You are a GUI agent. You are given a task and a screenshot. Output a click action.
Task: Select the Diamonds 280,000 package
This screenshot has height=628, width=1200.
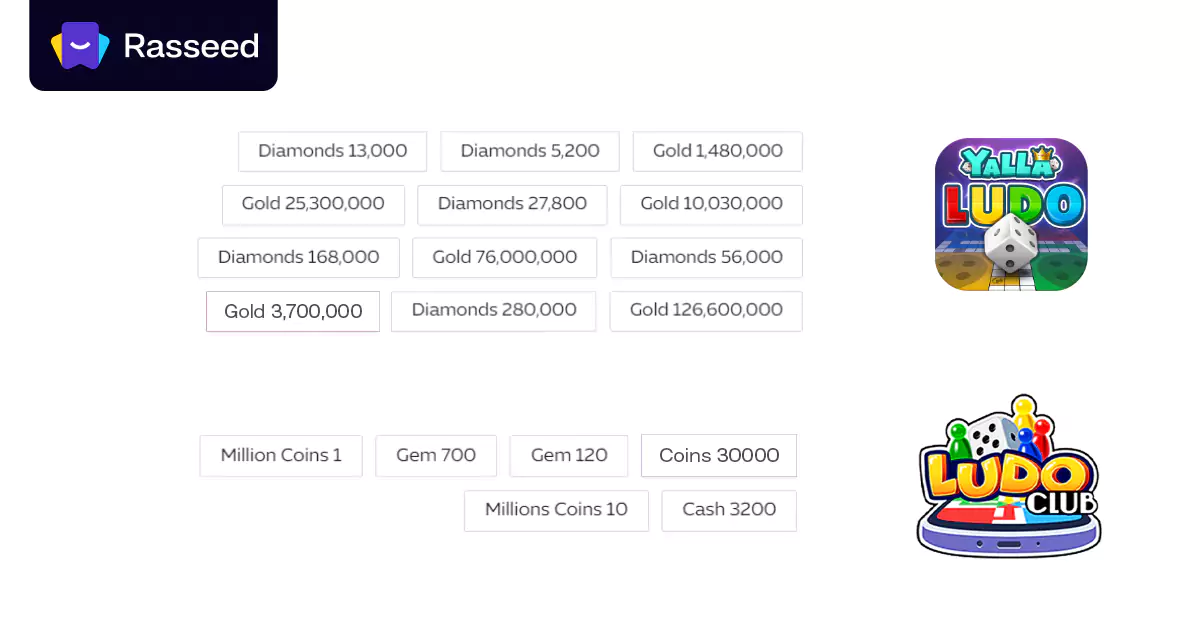pyautogui.click(x=493, y=310)
